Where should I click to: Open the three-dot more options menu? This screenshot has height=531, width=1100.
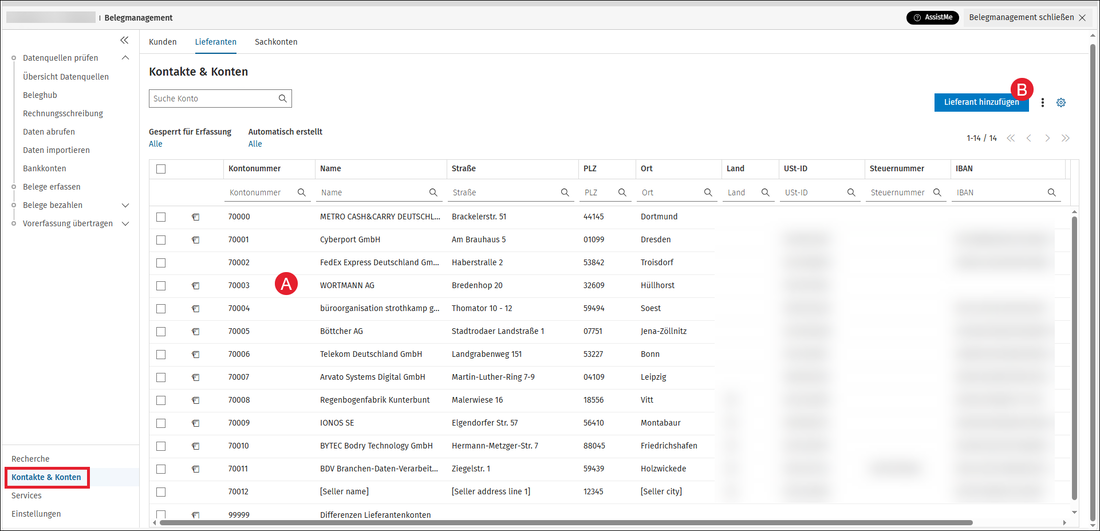1042,102
